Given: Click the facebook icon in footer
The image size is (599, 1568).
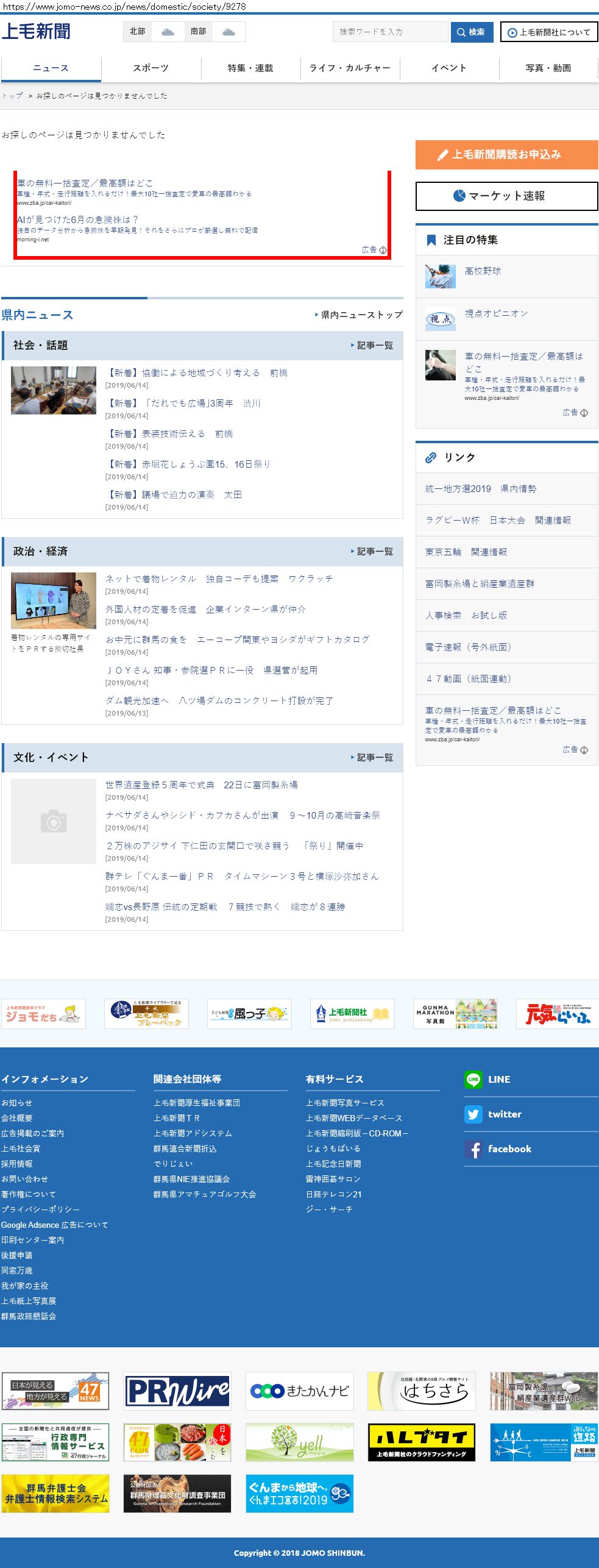Looking at the screenshot, I should click(473, 1149).
